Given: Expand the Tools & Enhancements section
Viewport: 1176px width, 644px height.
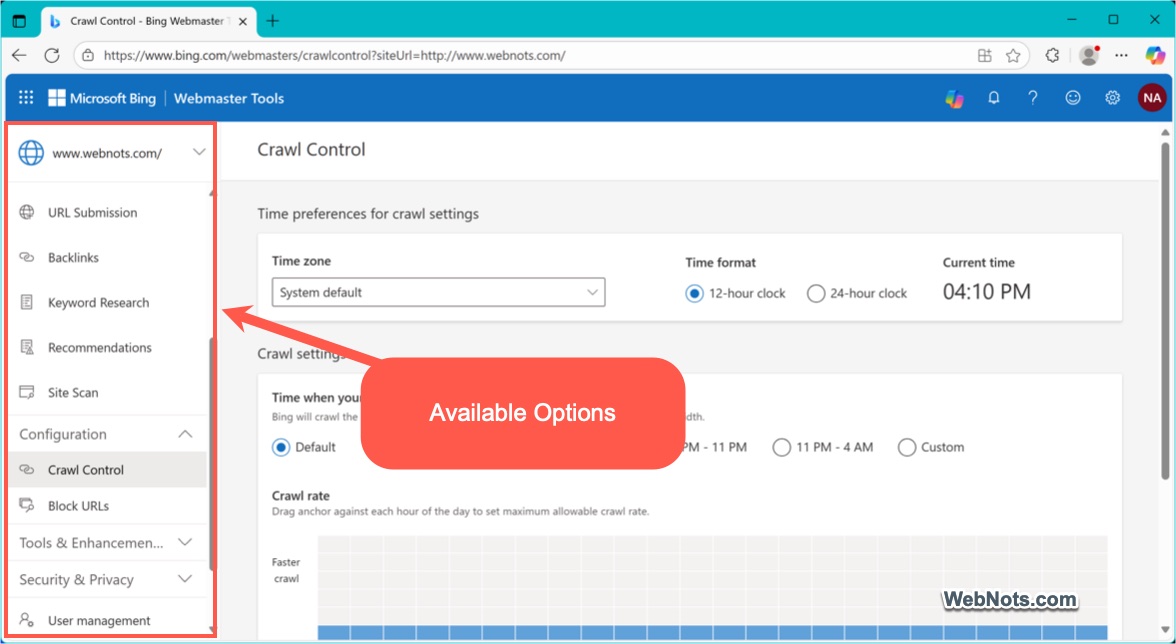Looking at the screenshot, I should (x=185, y=542).
